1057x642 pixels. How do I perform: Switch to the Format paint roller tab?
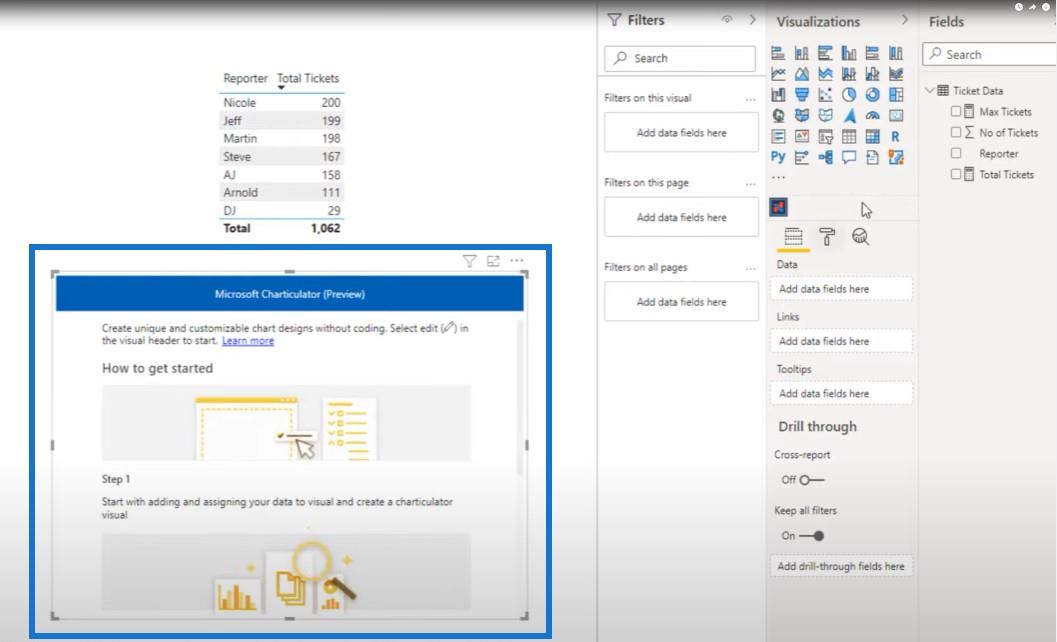point(827,237)
